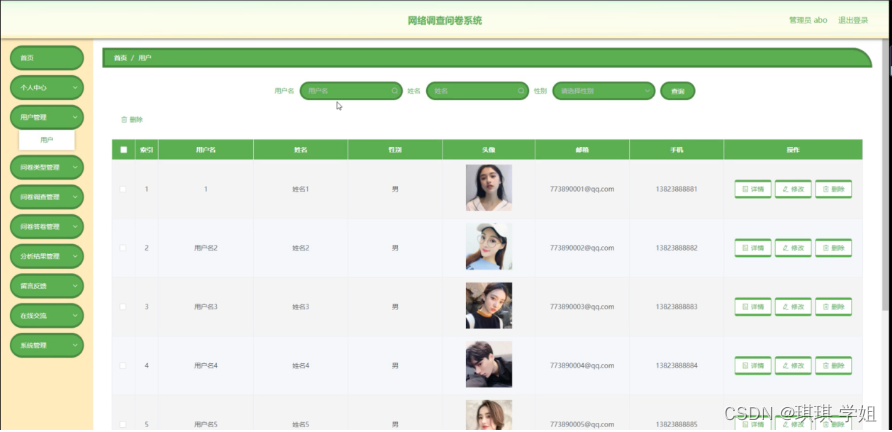The height and width of the screenshot is (432, 892).
Task: Expand the 问卷答卷管理 sidebar menu
Action: [47, 227]
